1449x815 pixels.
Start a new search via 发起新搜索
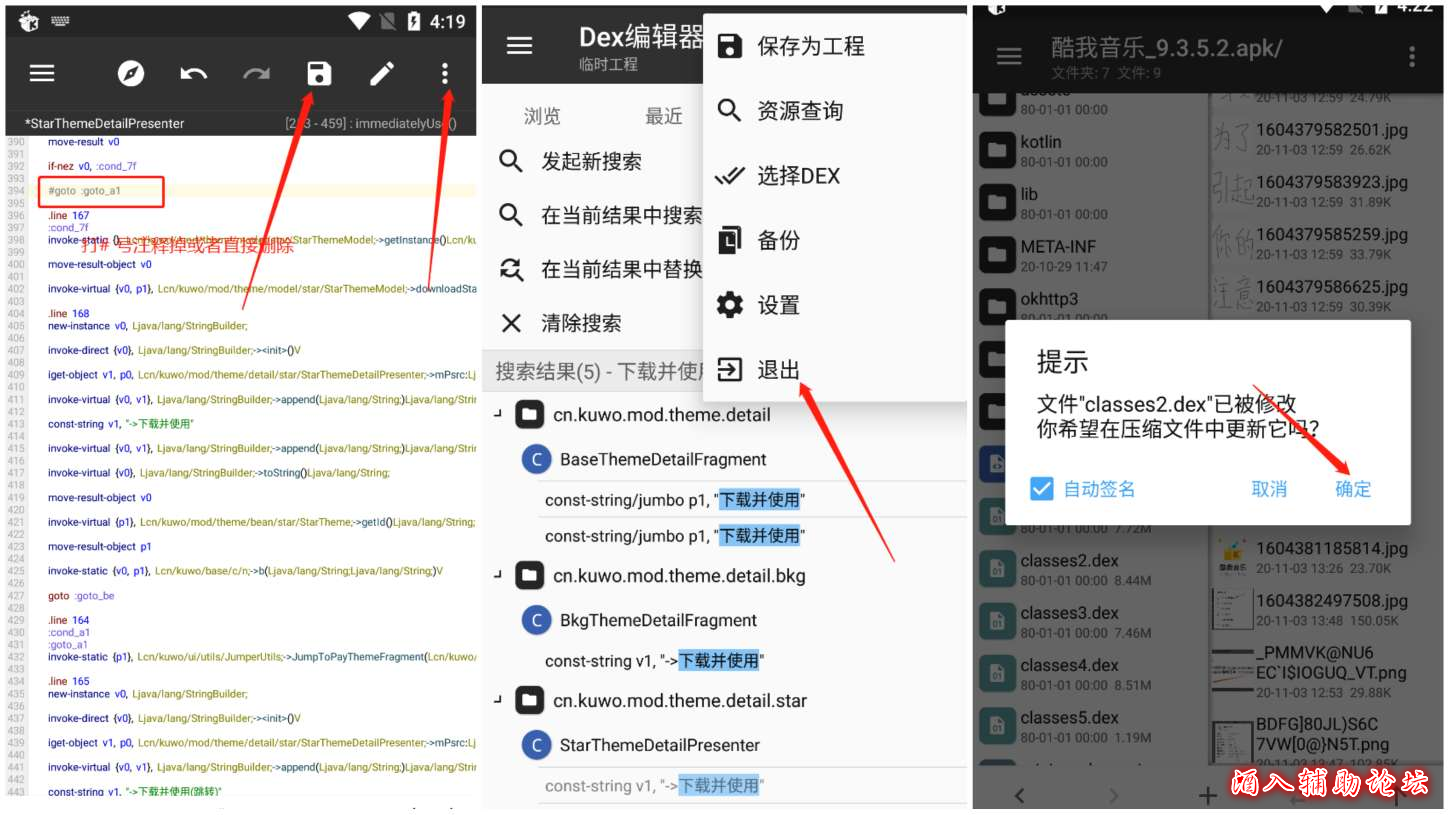click(592, 161)
